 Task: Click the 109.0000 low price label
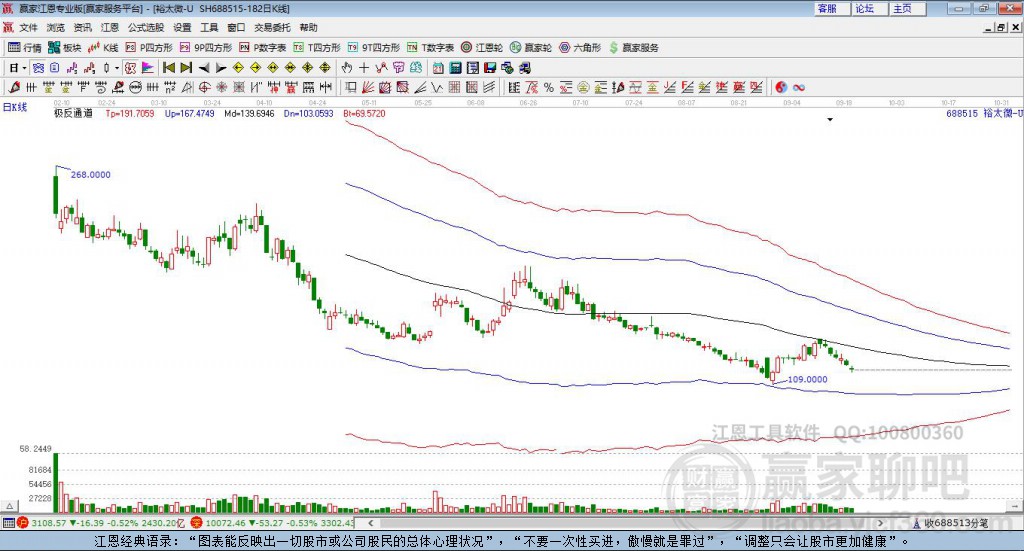808,379
